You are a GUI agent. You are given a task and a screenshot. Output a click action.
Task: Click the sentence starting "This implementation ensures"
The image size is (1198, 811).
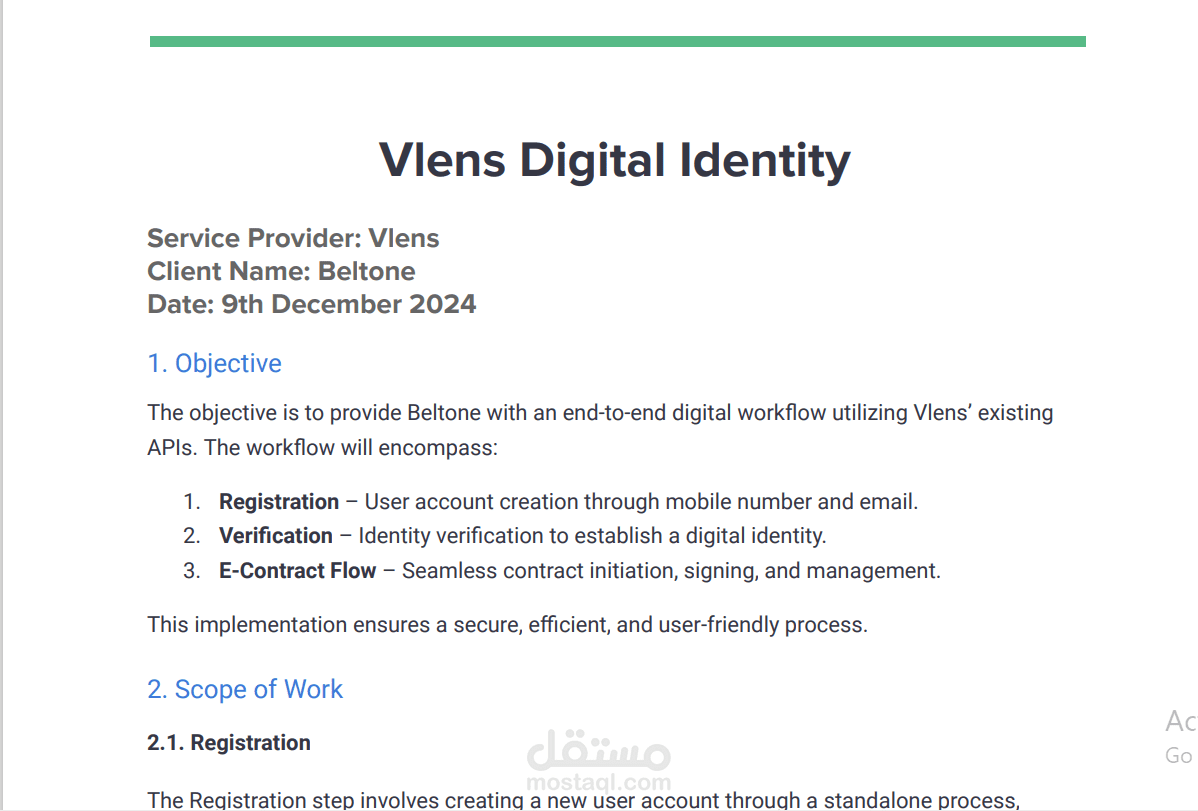tap(507, 624)
